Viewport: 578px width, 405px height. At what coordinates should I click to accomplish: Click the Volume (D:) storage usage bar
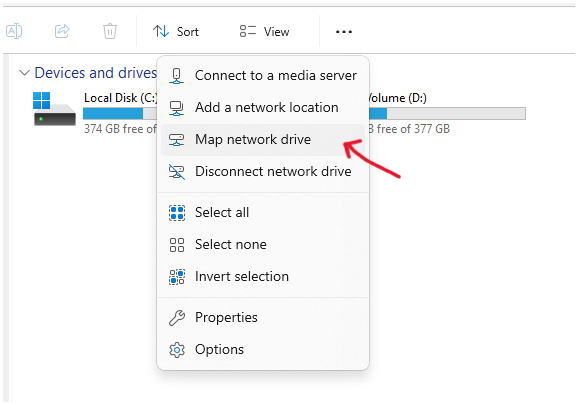point(447,114)
